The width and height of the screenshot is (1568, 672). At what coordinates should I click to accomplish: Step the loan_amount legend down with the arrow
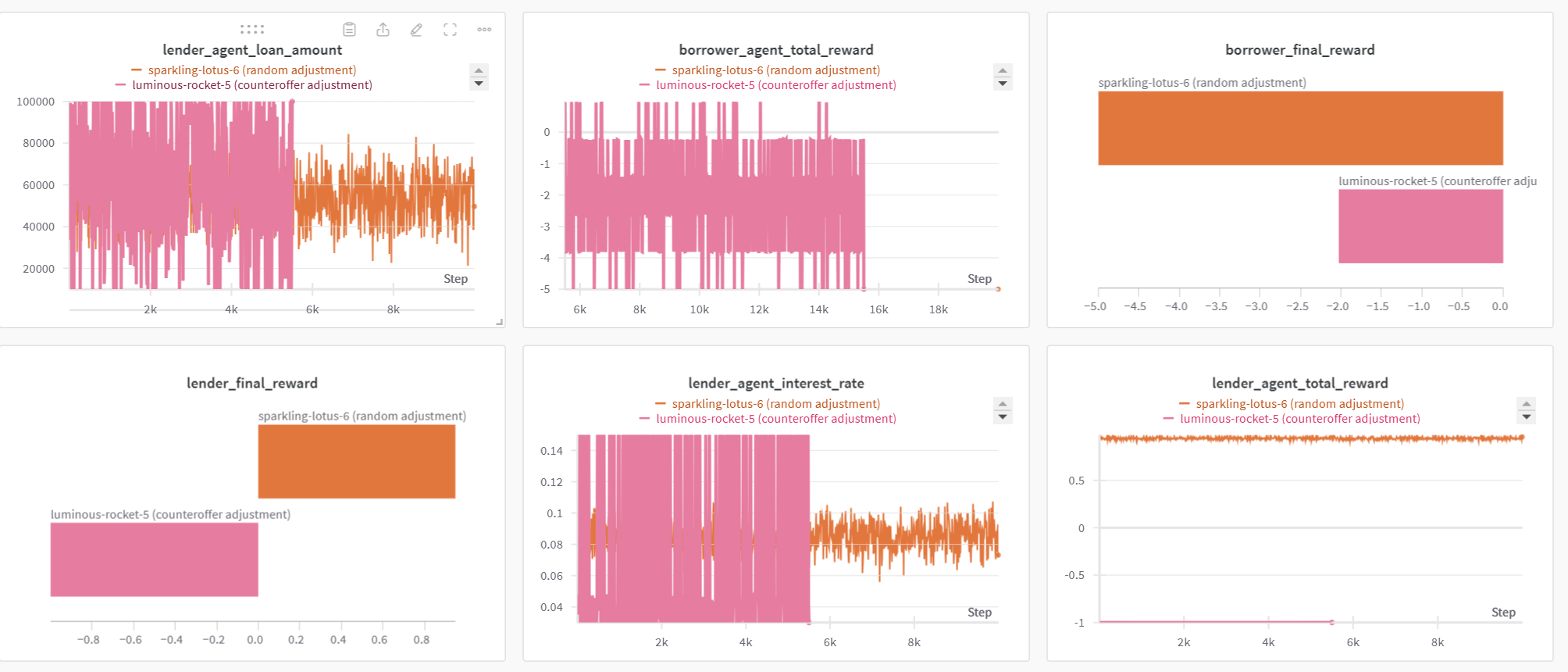[x=479, y=84]
